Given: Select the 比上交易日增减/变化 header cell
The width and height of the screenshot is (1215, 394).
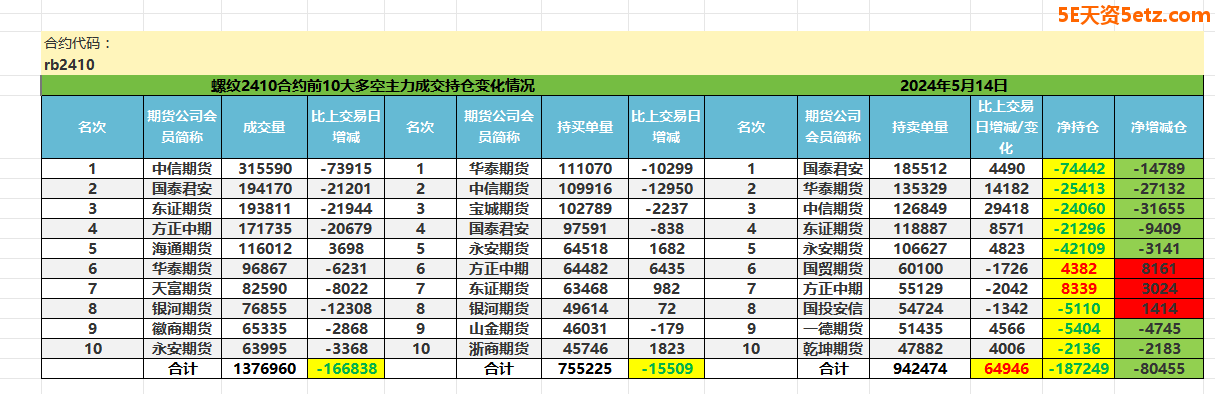Looking at the screenshot, I should [x=1007, y=128].
